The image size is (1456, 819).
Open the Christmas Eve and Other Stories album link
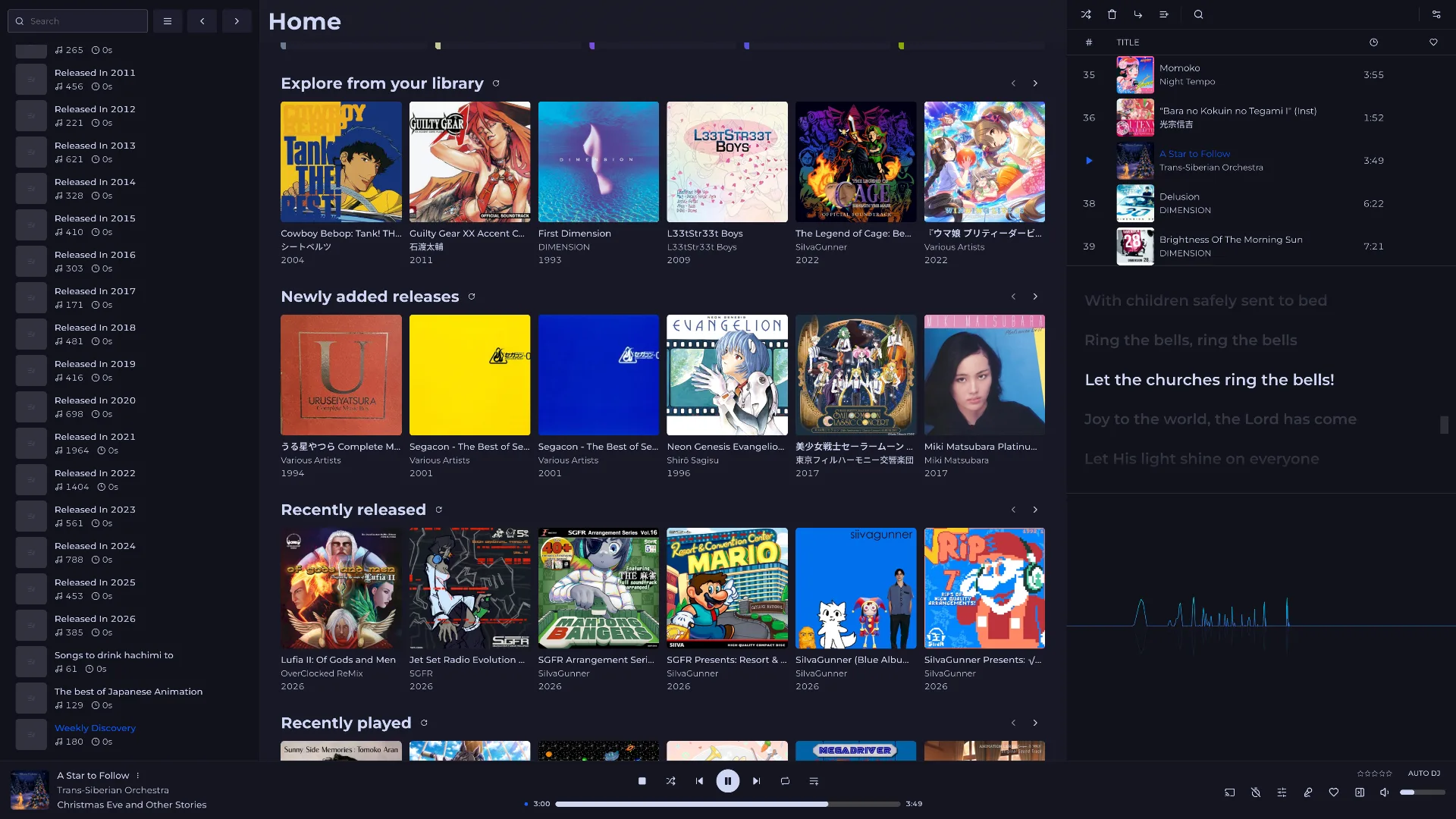(131, 805)
